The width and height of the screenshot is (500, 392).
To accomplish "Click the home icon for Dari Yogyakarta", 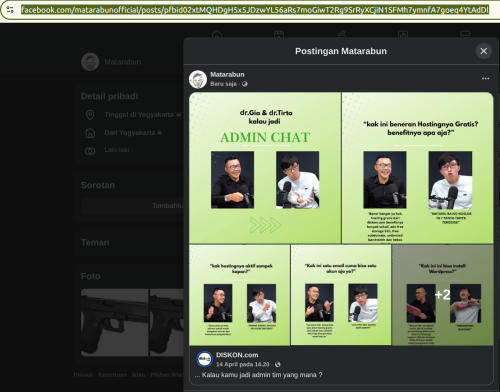I will 90,133.
